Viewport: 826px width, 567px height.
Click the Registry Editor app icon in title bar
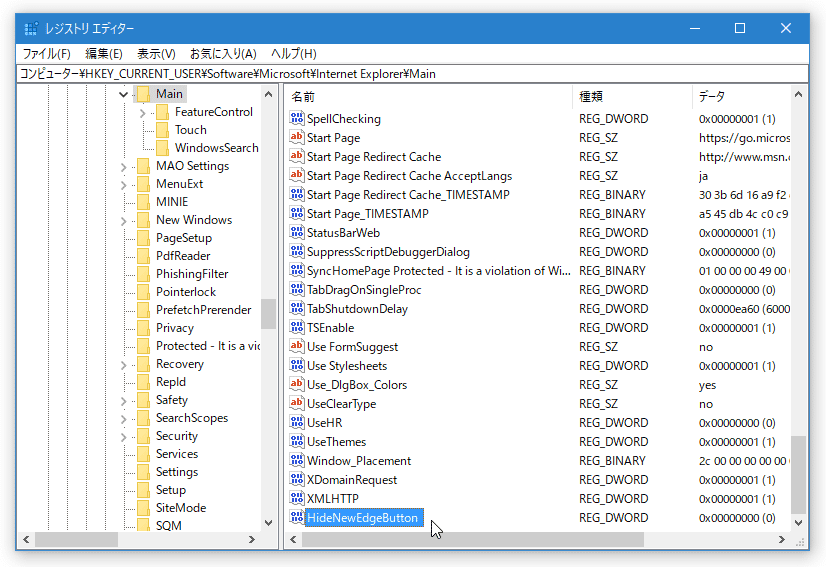31,28
